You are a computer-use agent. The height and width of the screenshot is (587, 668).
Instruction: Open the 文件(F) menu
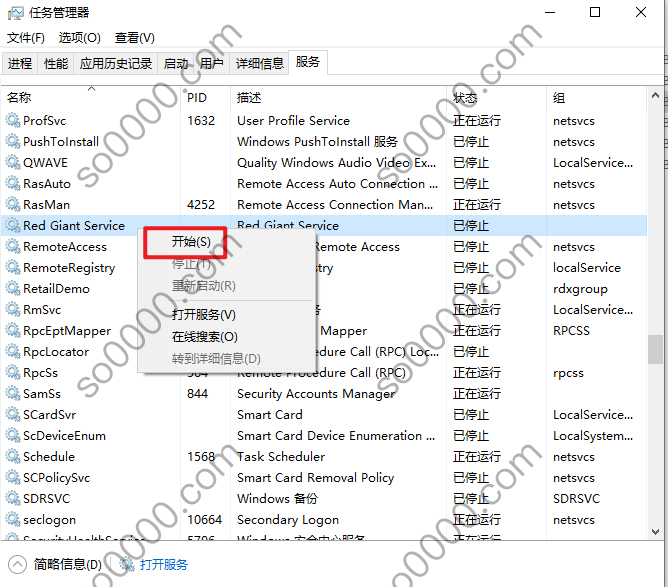tap(26, 38)
